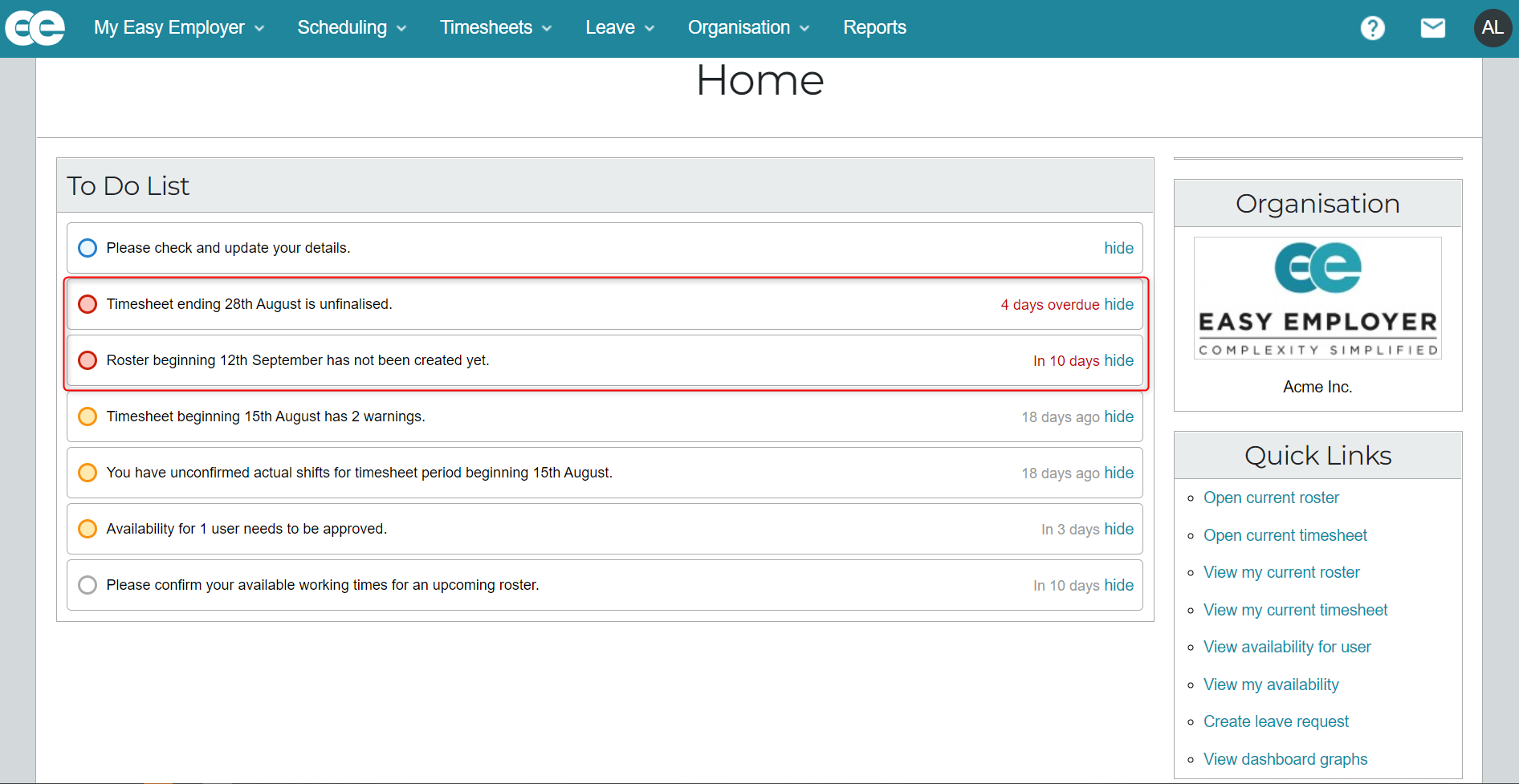Open current timesheet quick link
Screen dimensions: 1519x784
[x=1285, y=535]
